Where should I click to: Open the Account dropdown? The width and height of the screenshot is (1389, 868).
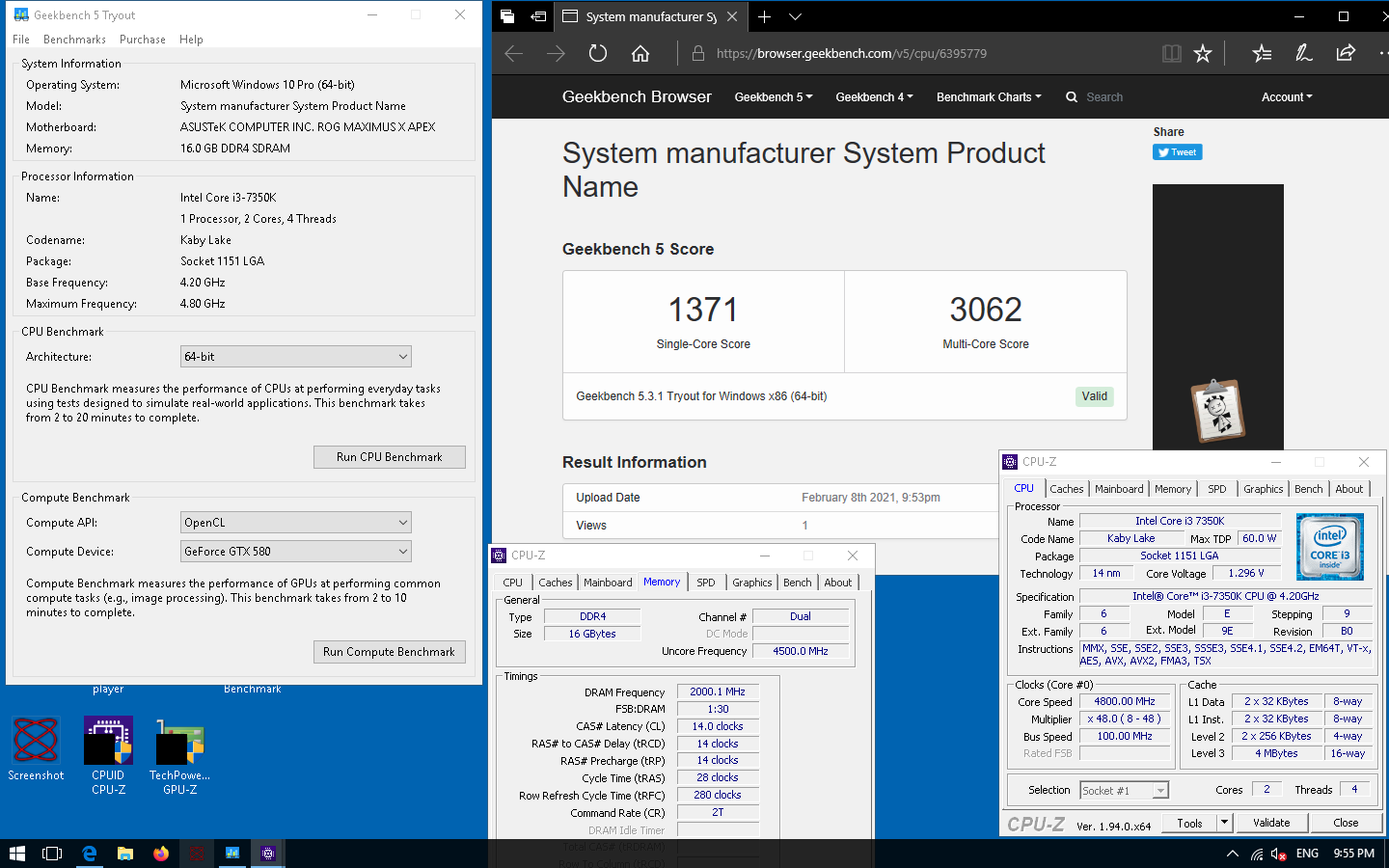coord(1287,97)
